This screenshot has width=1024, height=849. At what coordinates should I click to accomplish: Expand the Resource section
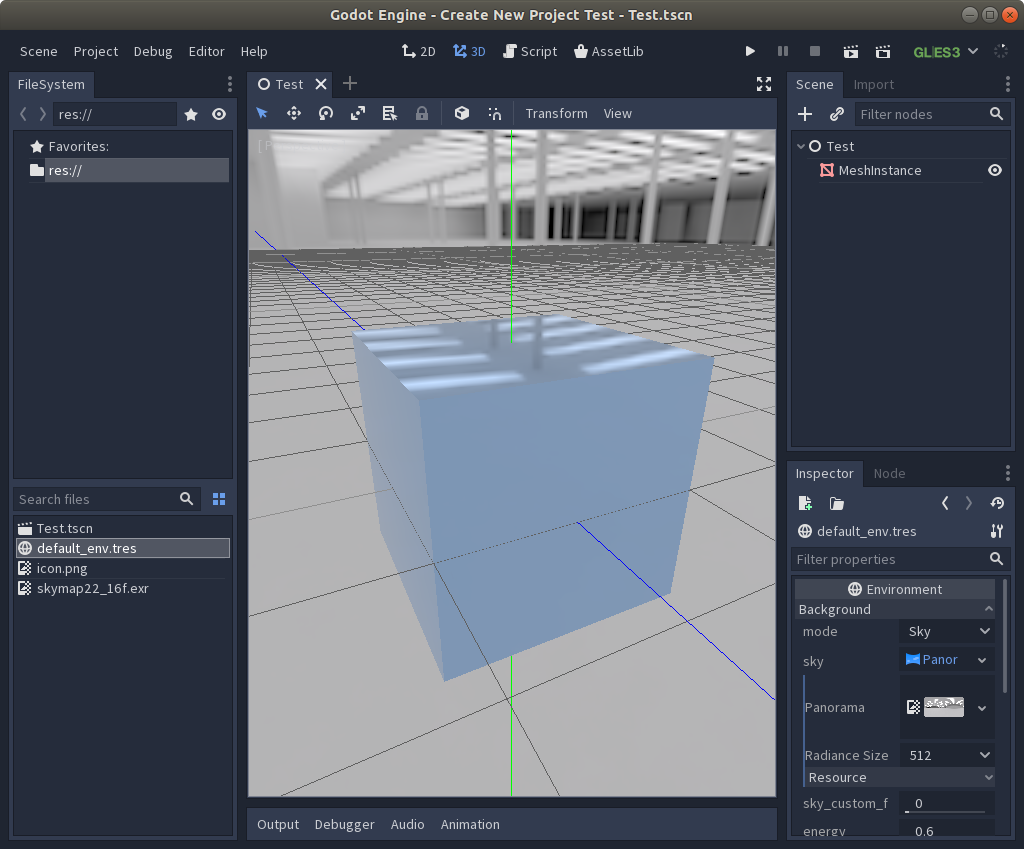900,778
